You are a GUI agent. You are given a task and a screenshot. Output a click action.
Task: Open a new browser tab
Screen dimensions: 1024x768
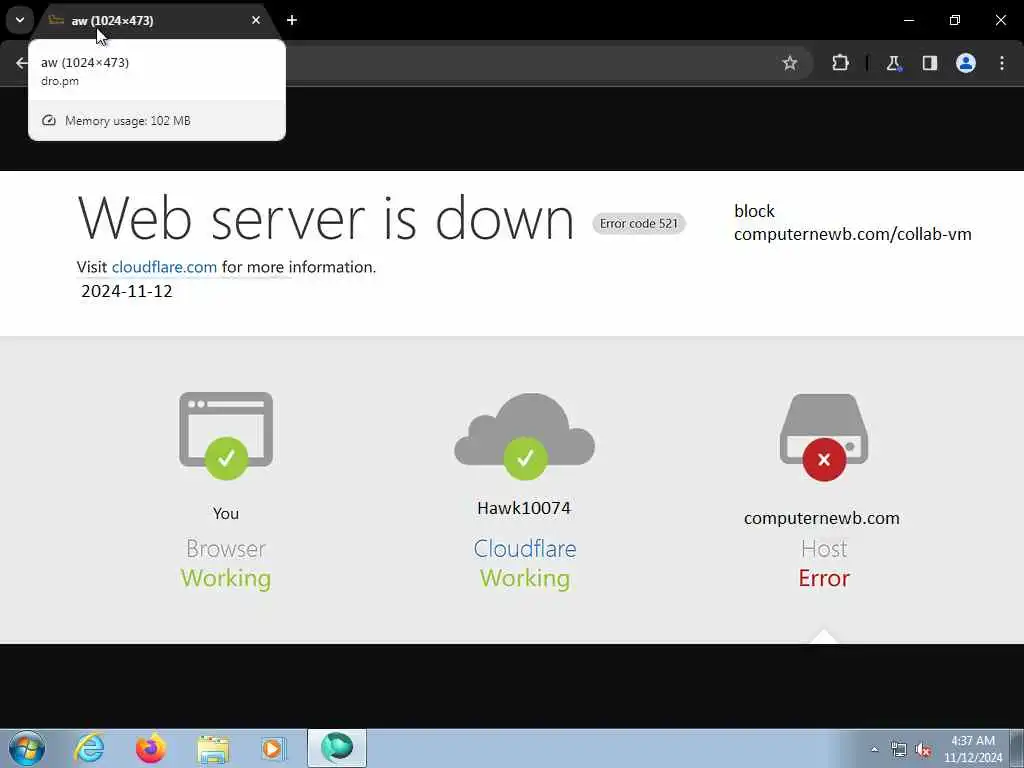292,20
